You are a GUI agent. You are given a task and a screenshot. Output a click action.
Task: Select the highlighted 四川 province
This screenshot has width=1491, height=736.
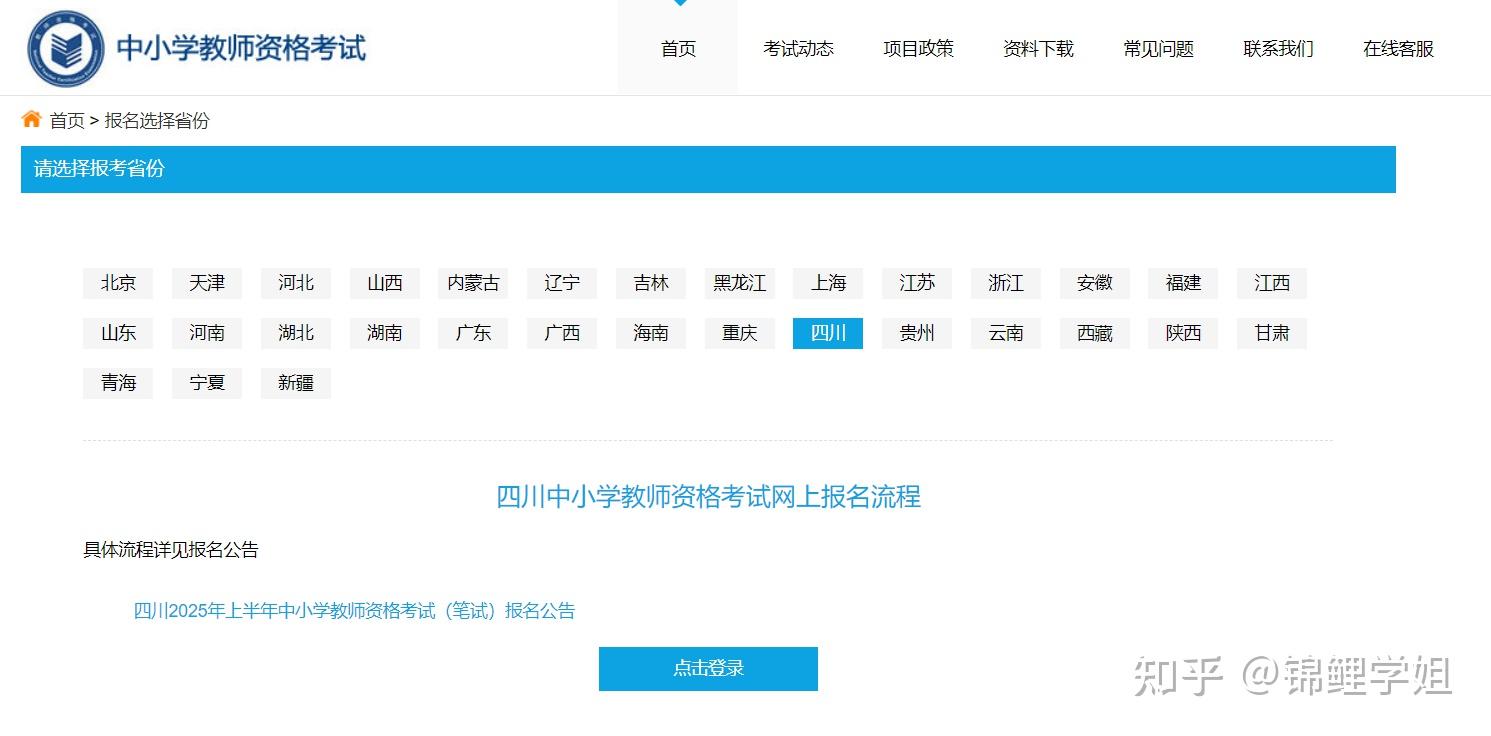[828, 333]
